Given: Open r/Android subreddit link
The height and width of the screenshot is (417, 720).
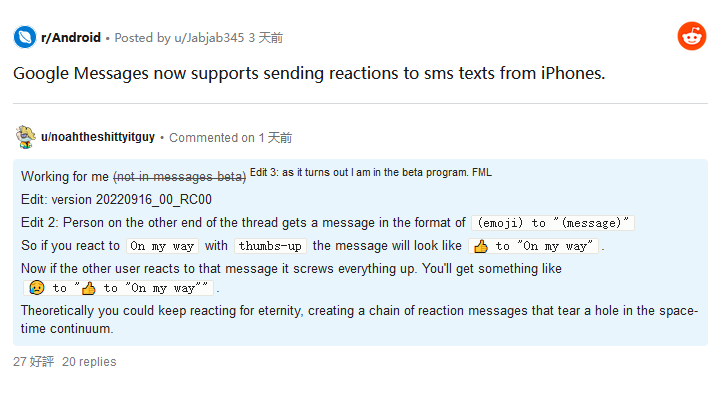Looking at the screenshot, I should tap(71, 38).
